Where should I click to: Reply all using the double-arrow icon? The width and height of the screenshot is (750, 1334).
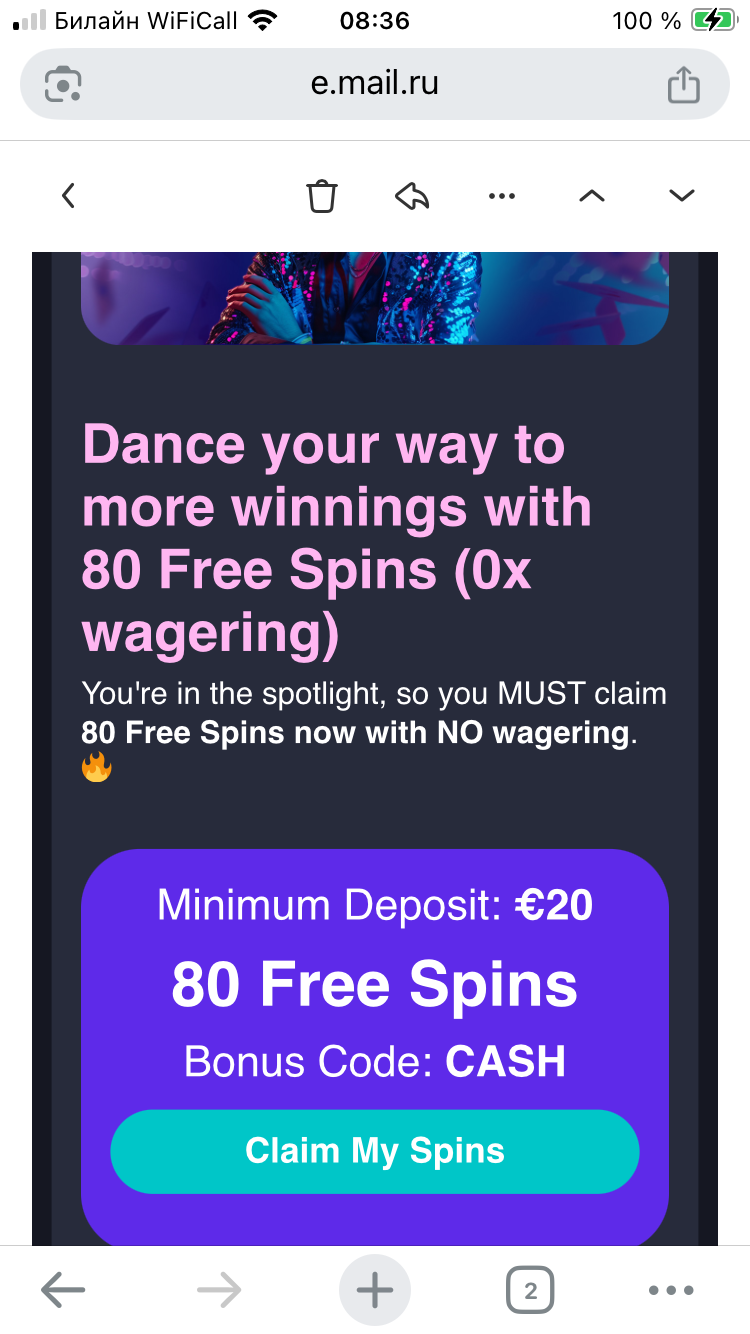point(412,196)
